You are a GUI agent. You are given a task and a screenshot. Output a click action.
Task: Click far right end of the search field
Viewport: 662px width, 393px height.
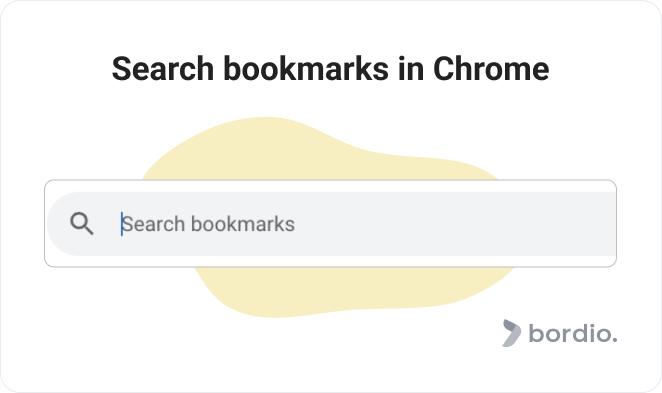[606, 224]
